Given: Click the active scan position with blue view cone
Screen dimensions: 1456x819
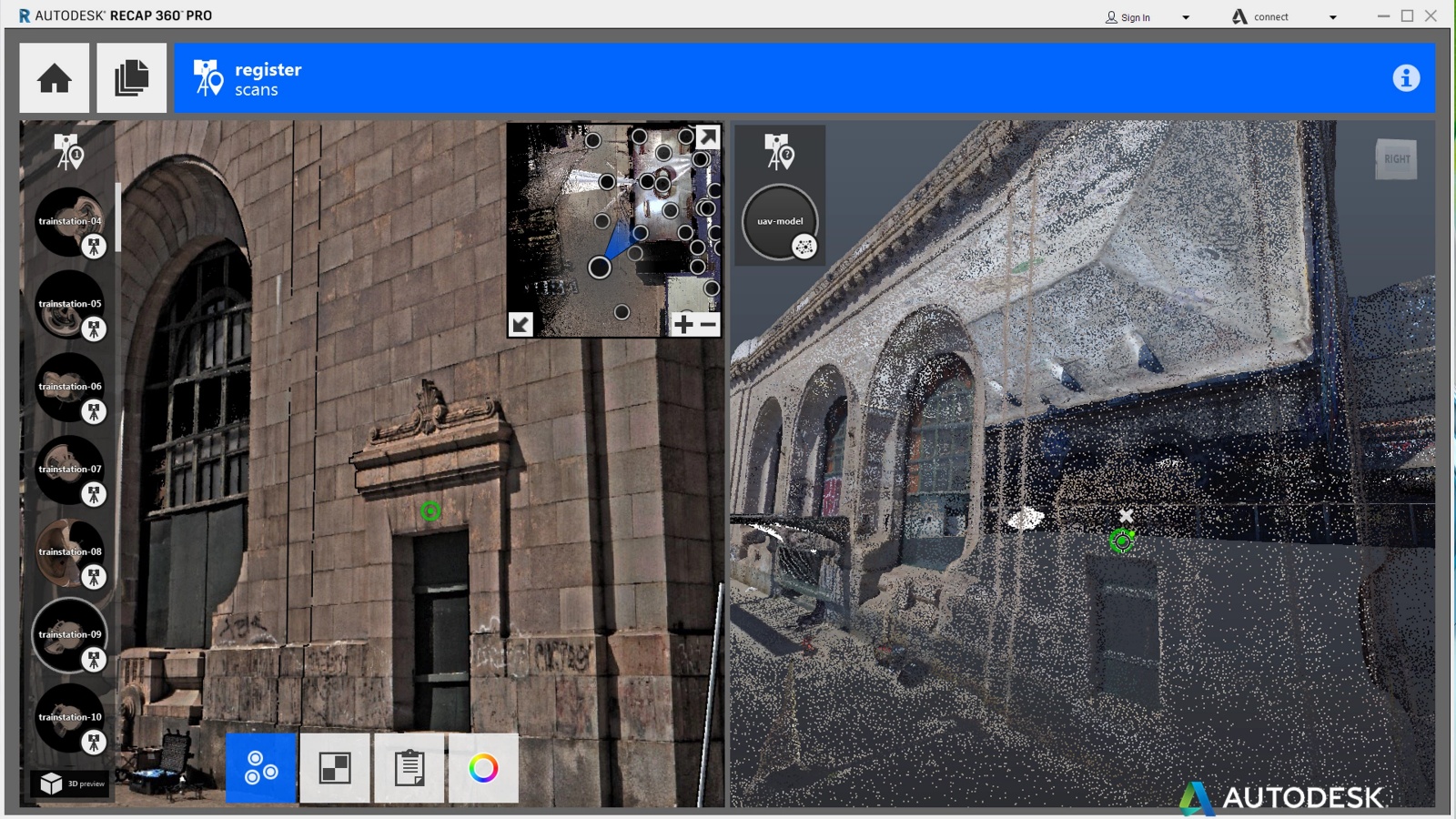Looking at the screenshot, I should point(600,268).
